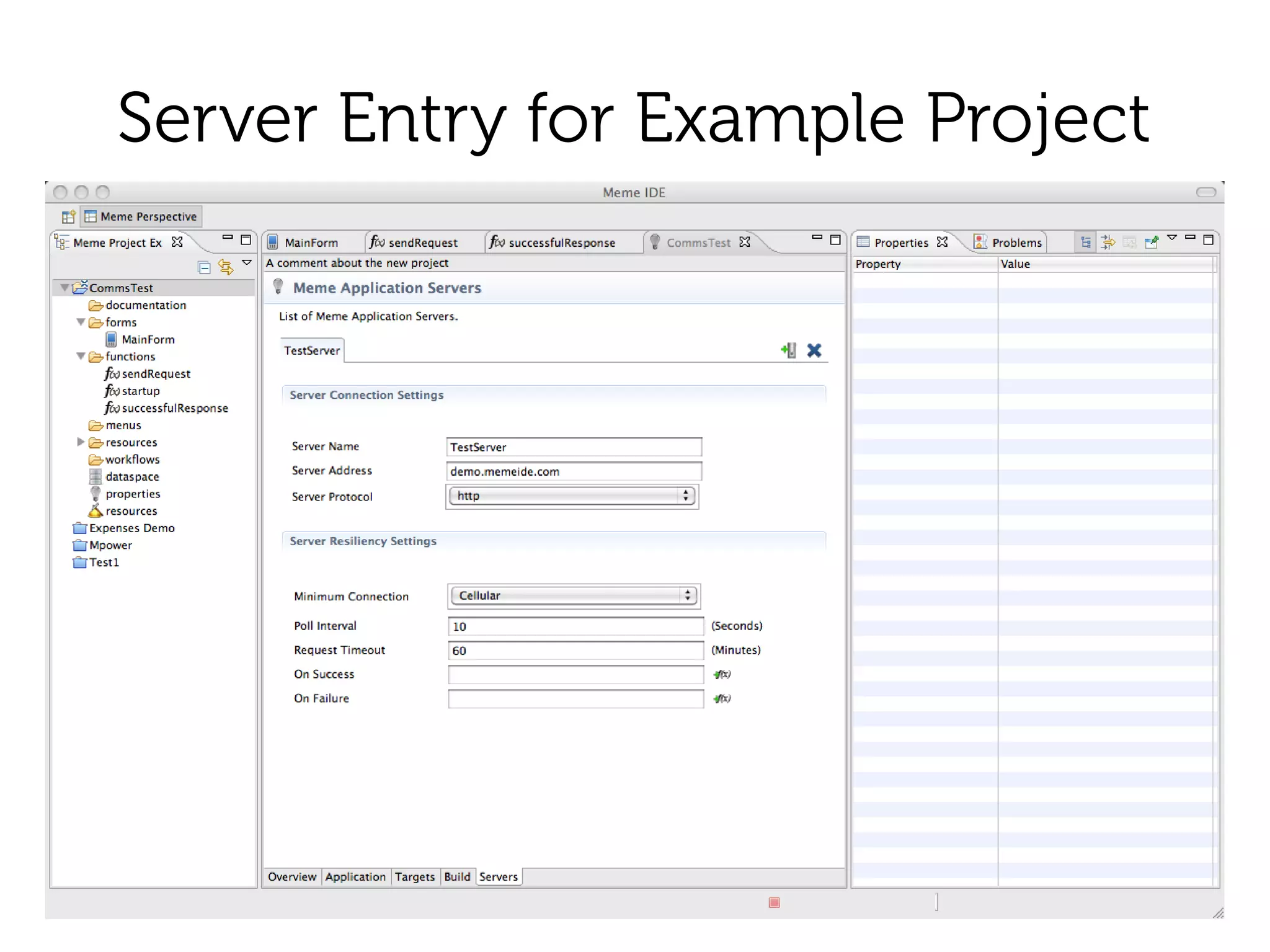
Task: Switch to the MainForm editor tab
Action: (x=312, y=242)
